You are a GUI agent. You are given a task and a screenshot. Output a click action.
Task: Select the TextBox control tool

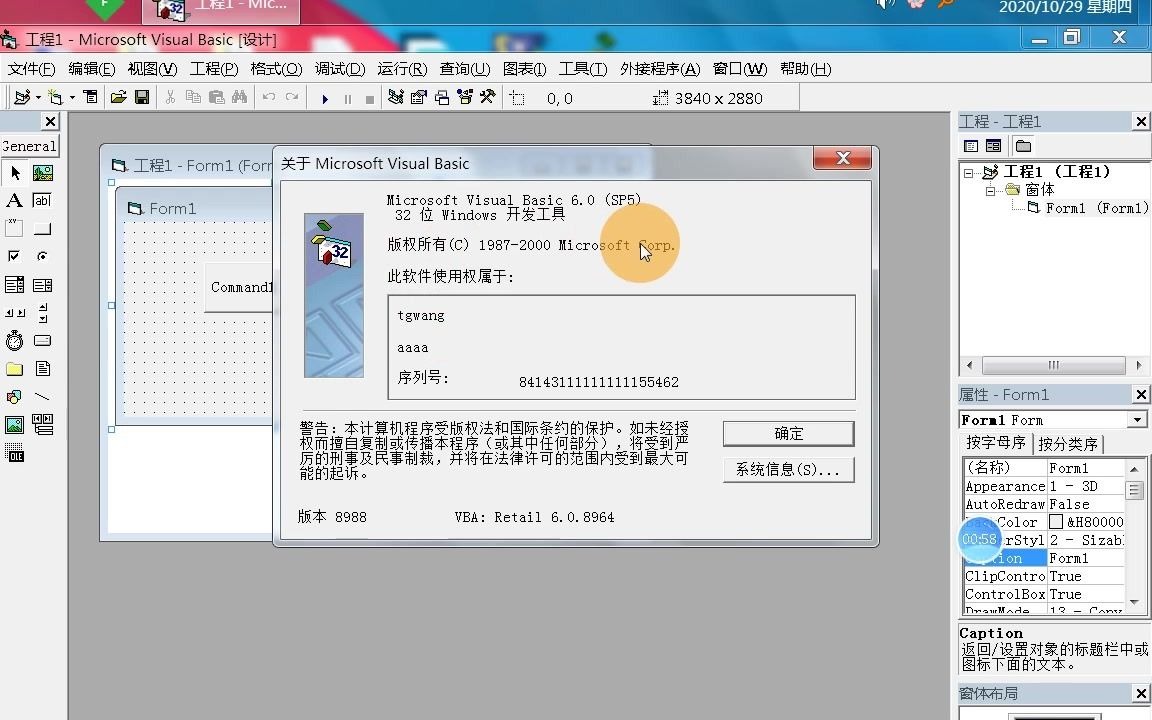click(x=42, y=200)
